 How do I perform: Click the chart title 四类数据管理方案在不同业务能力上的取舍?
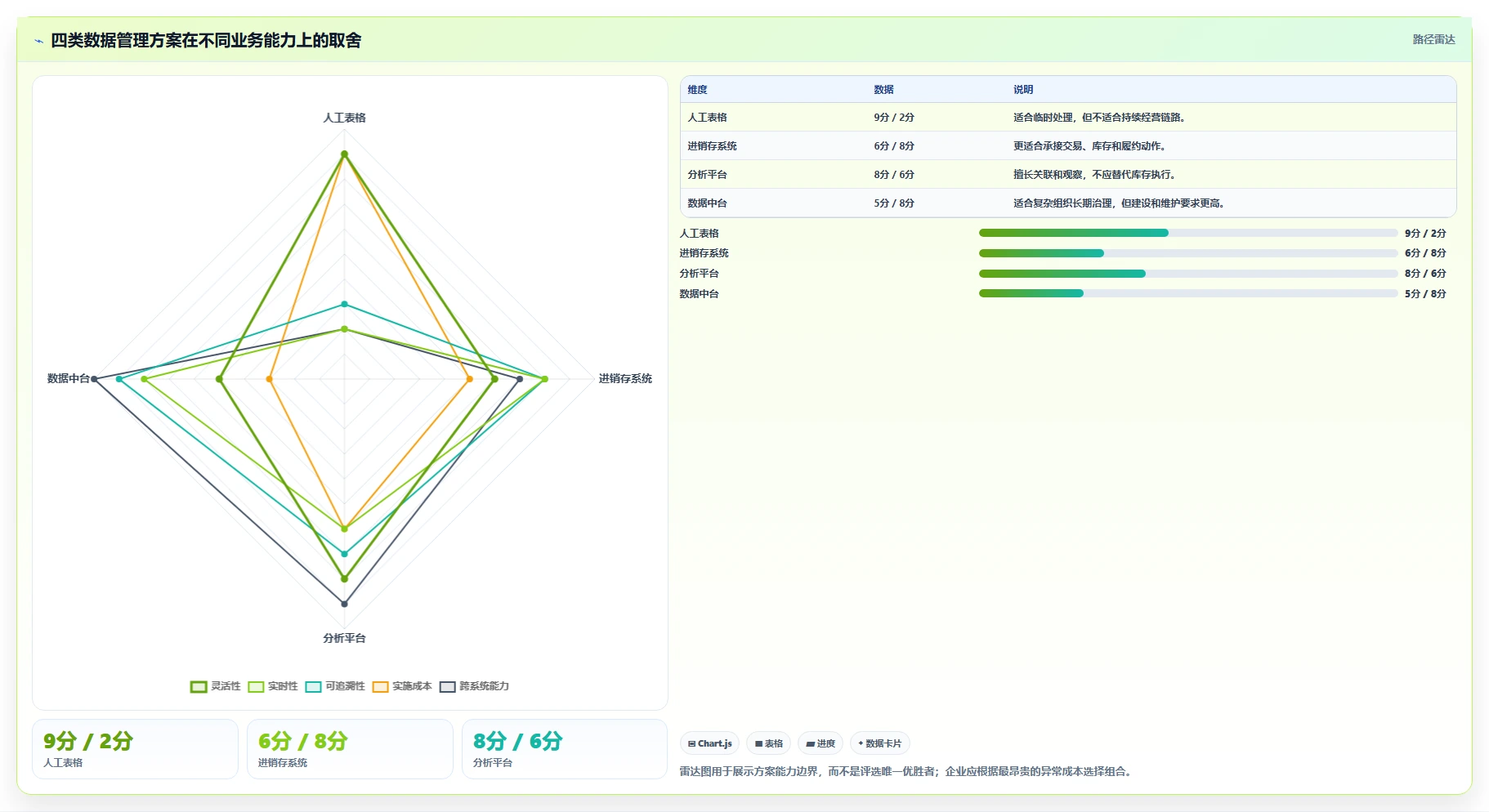pos(206,41)
